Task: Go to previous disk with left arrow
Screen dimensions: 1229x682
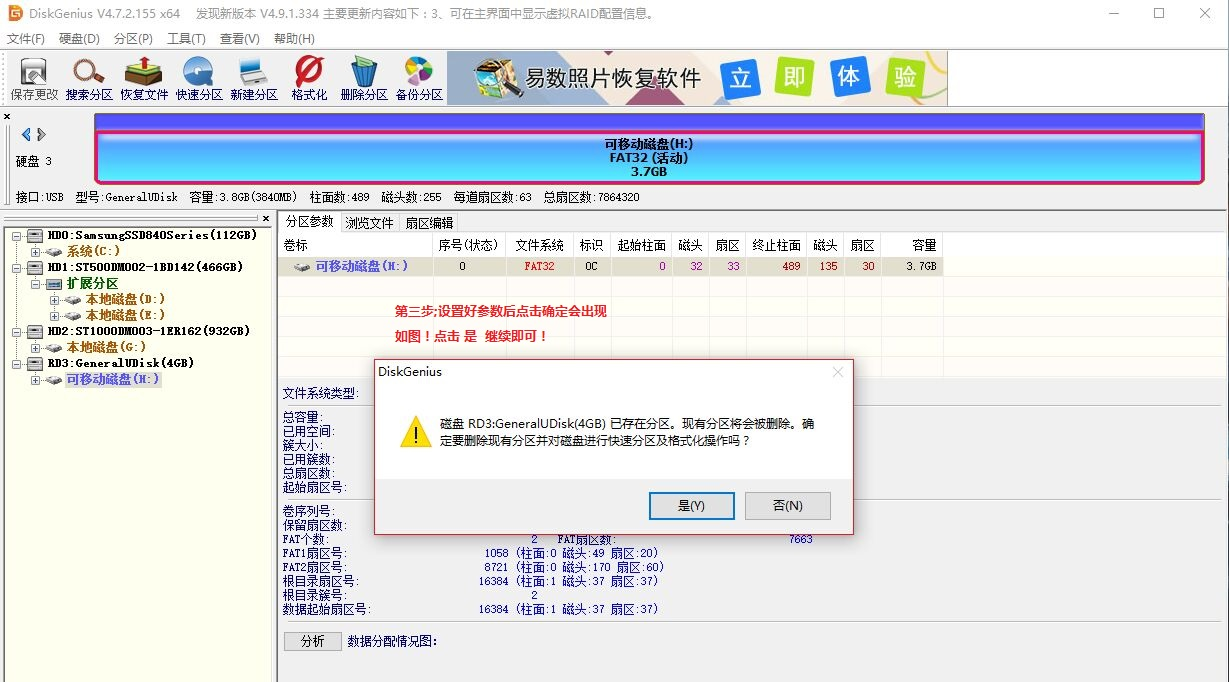Action: (26, 134)
